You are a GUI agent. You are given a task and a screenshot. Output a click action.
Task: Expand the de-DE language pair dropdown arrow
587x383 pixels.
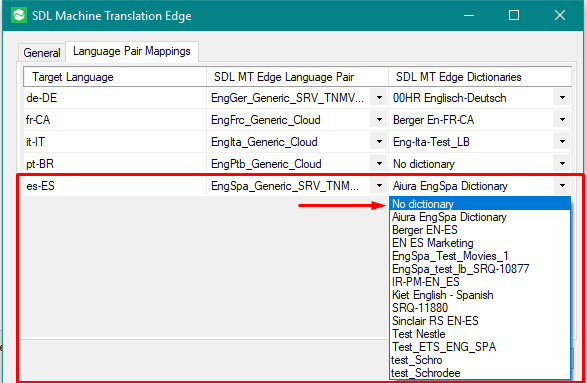tap(379, 98)
